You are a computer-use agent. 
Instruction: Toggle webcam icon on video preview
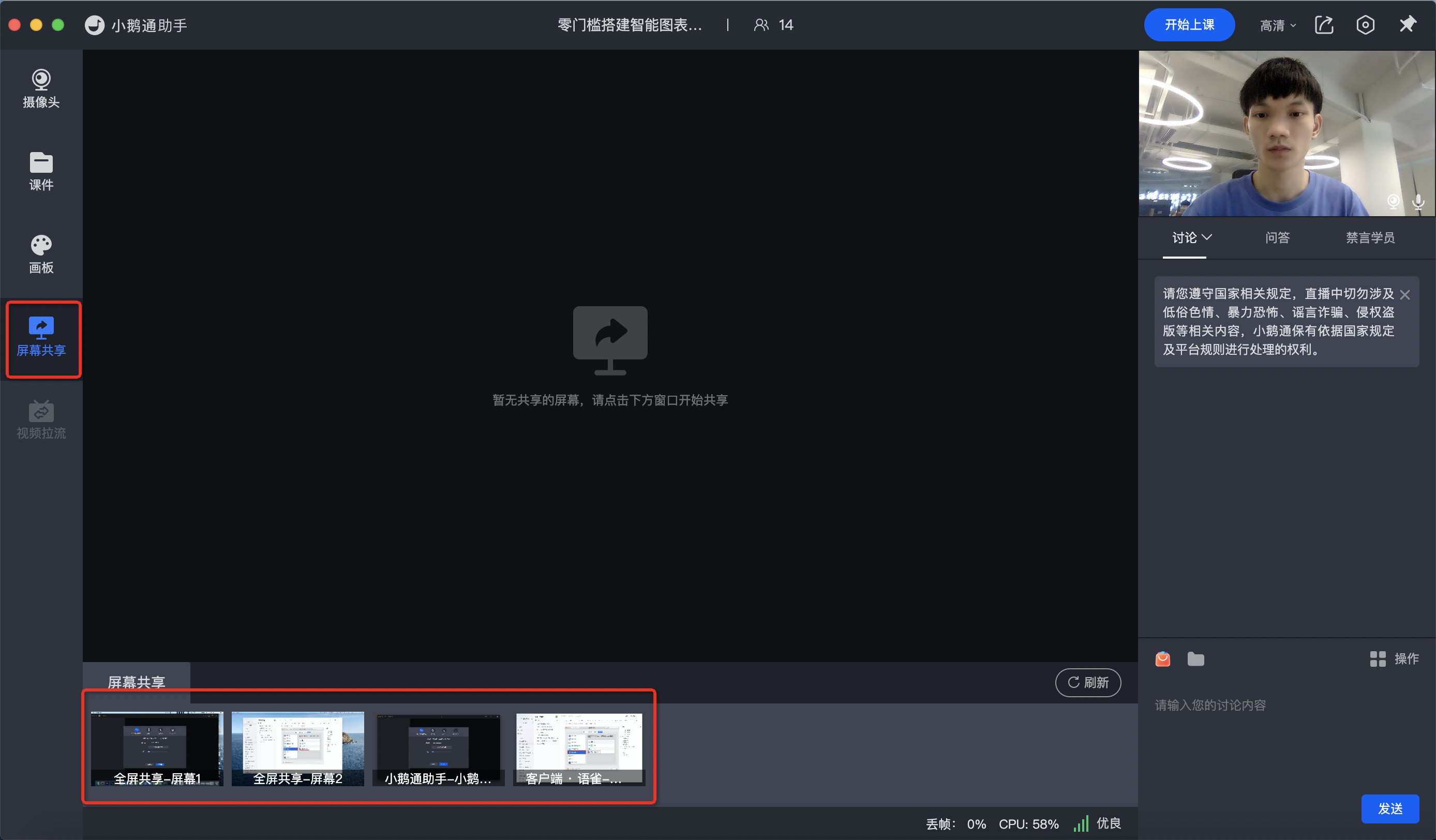coord(1393,201)
